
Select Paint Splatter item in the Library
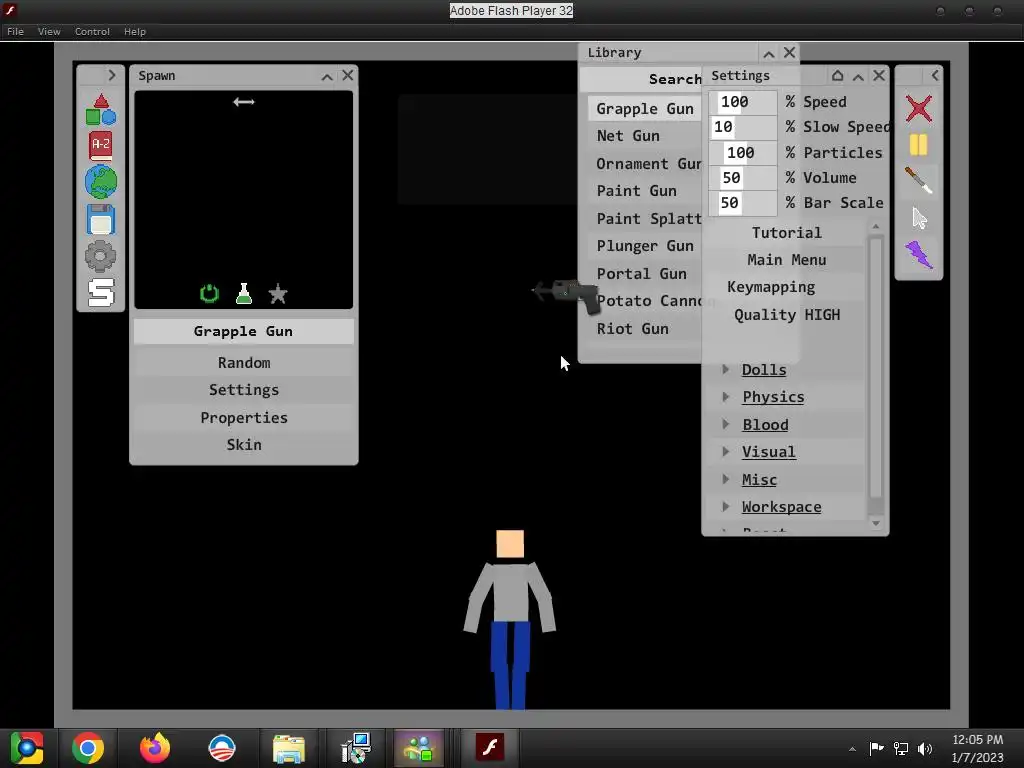(644, 219)
